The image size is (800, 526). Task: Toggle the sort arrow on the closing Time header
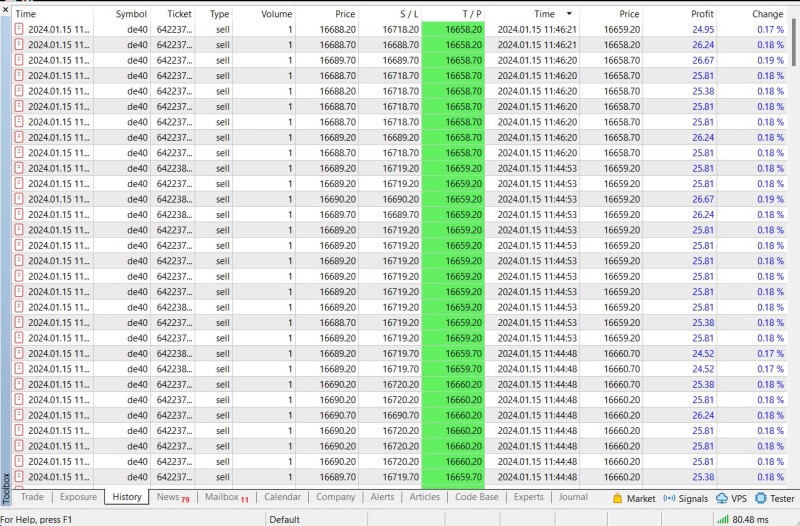(x=569, y=13)
